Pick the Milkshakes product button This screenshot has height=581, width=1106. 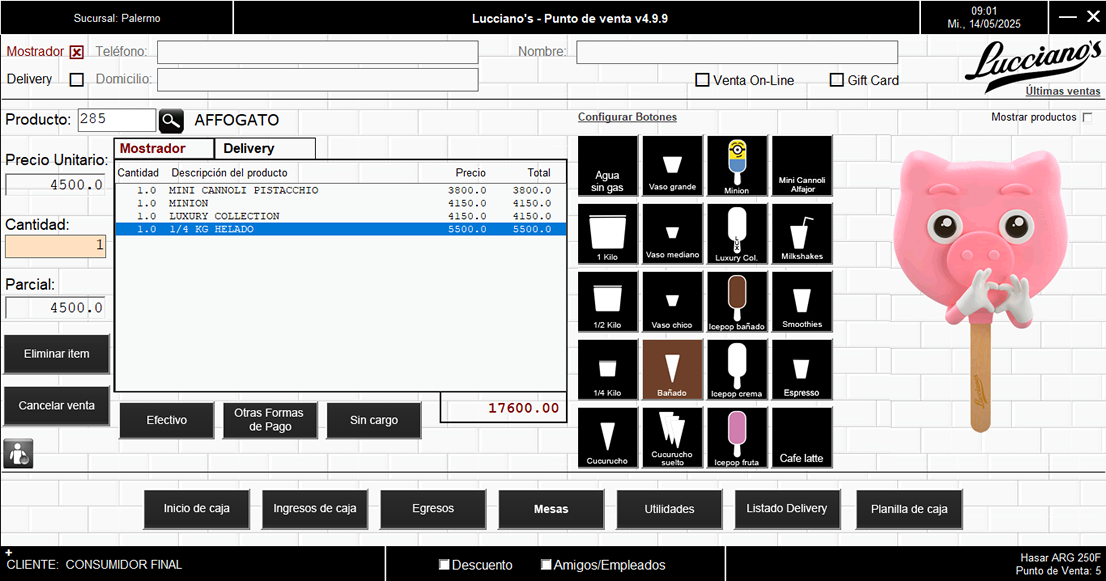[802, 233]
